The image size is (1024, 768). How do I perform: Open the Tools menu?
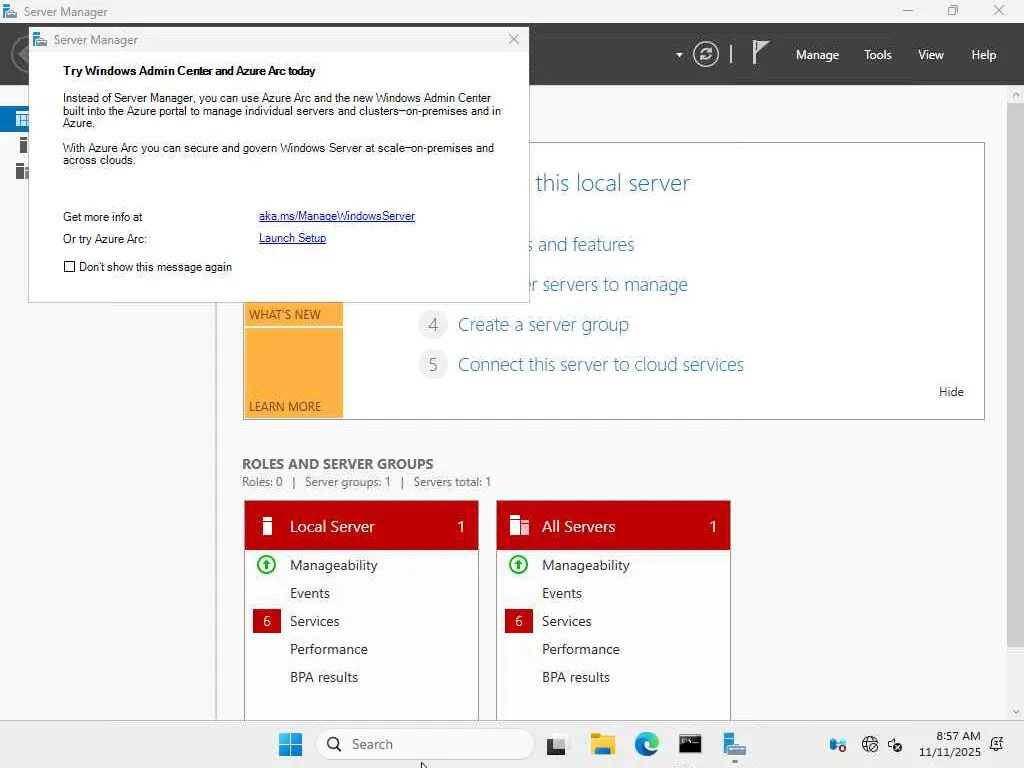coord(877,55)
